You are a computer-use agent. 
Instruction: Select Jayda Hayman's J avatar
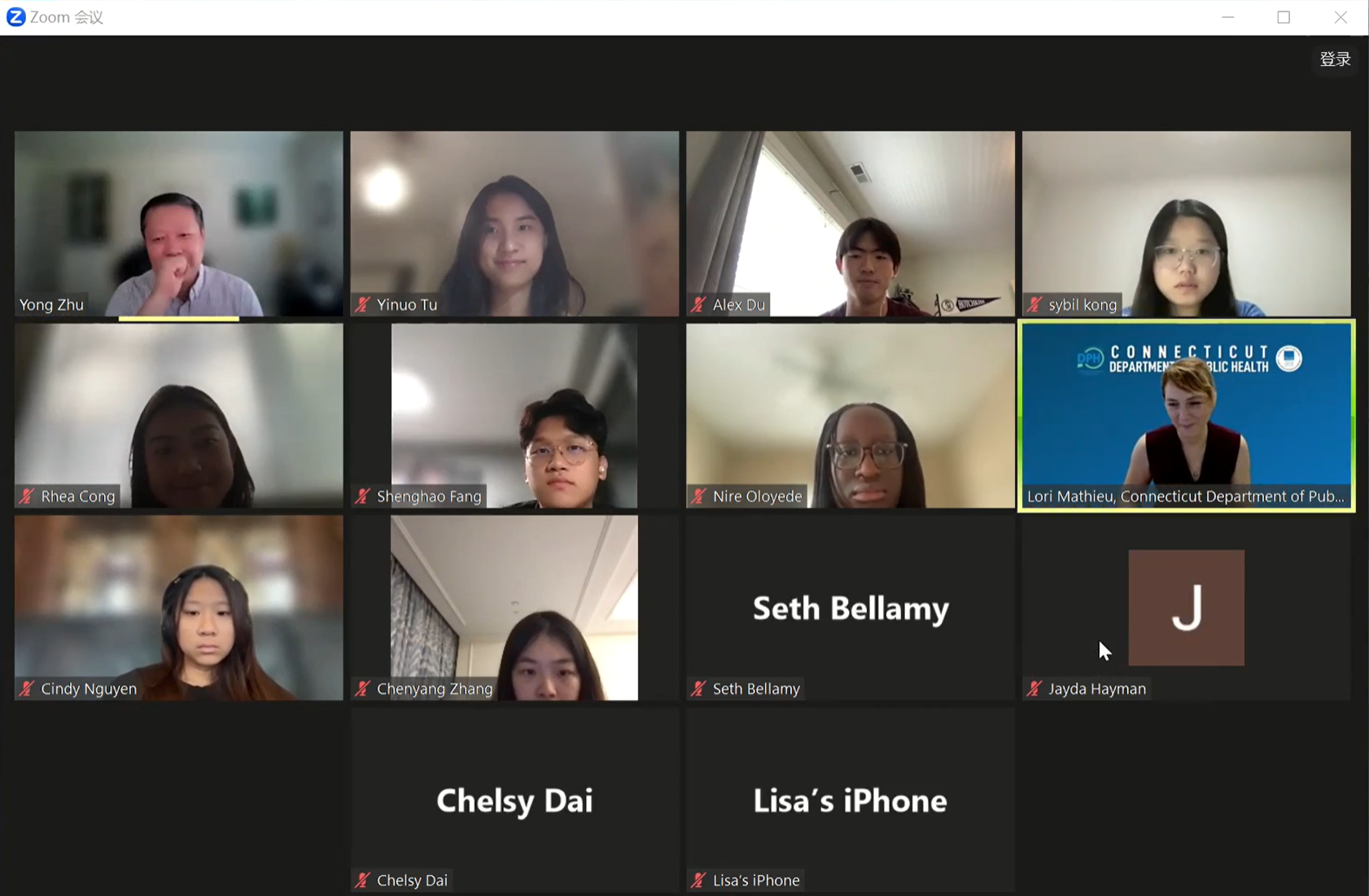pyautogui.click(x=1186, y=607)
